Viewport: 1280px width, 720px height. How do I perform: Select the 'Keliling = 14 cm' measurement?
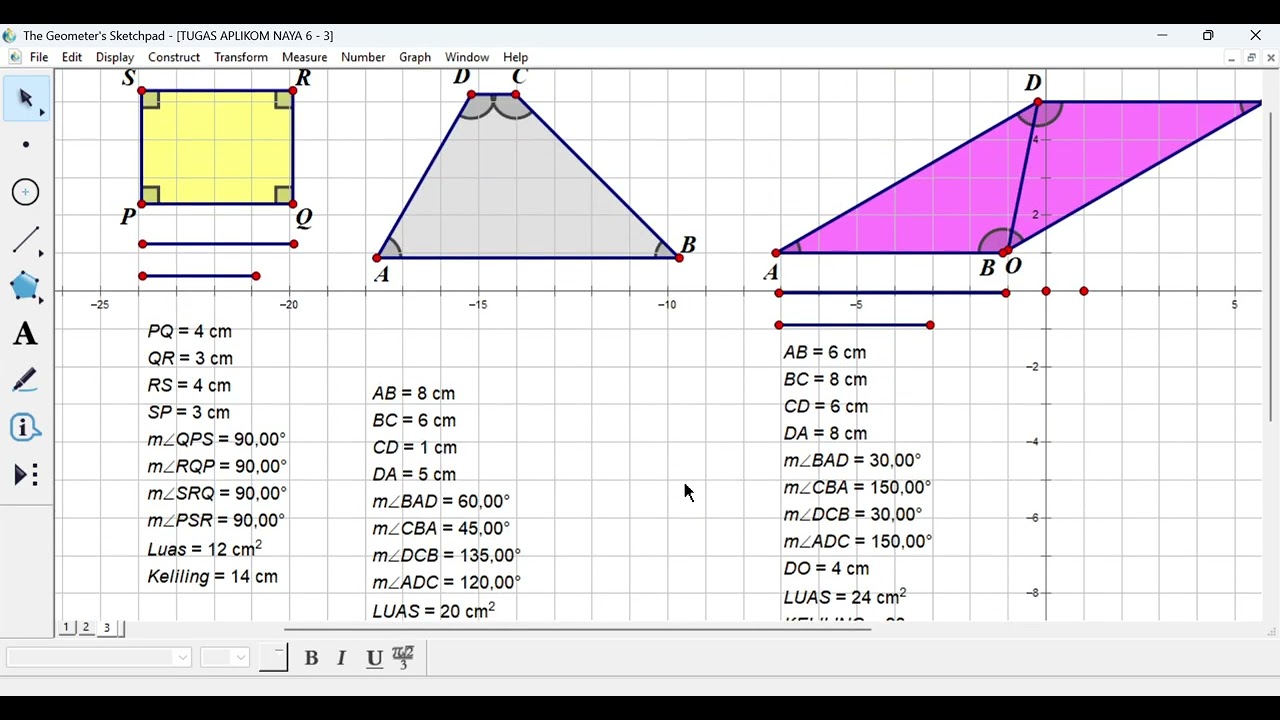213,577
